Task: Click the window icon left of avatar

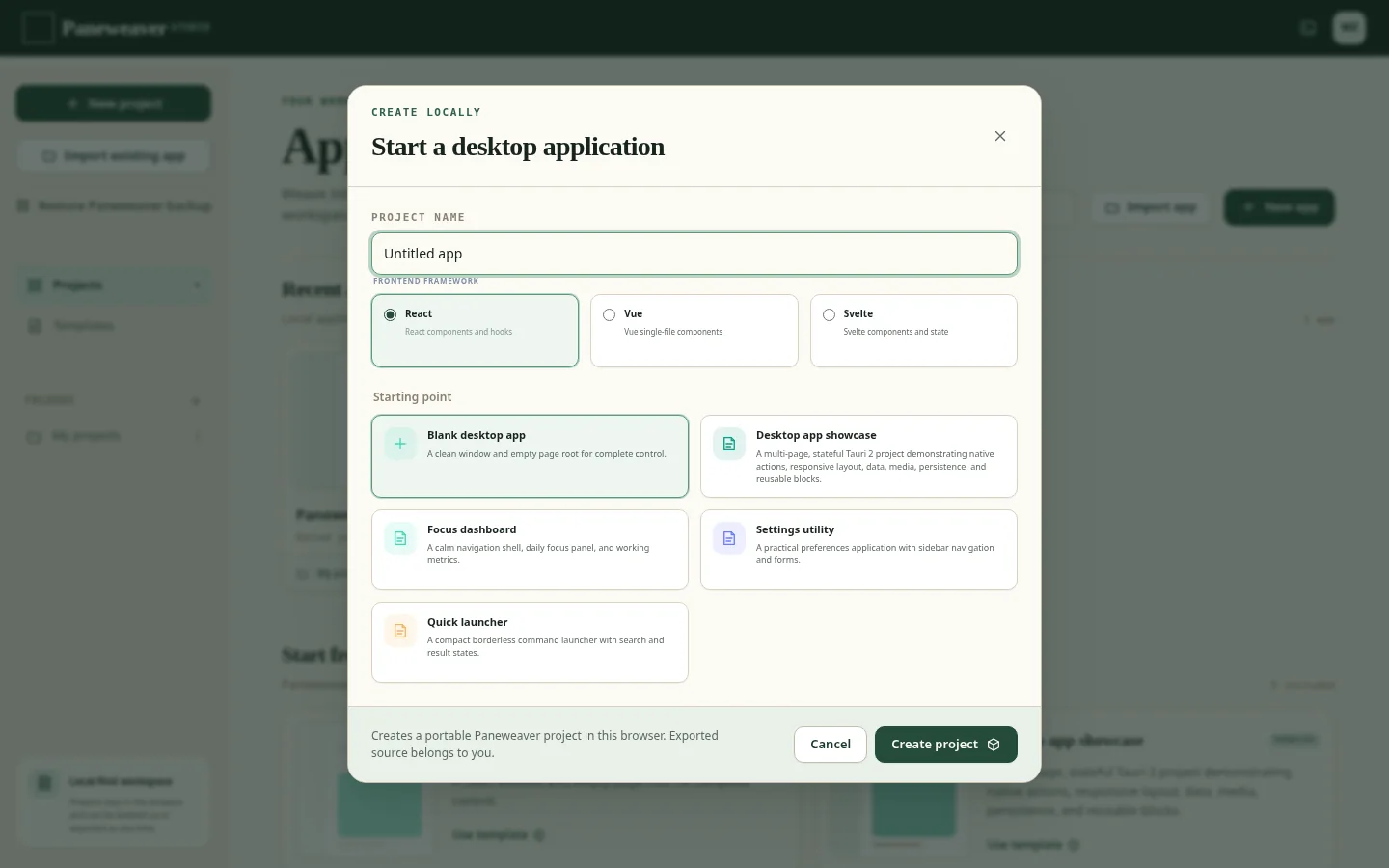Action: tap(1308, 27)
